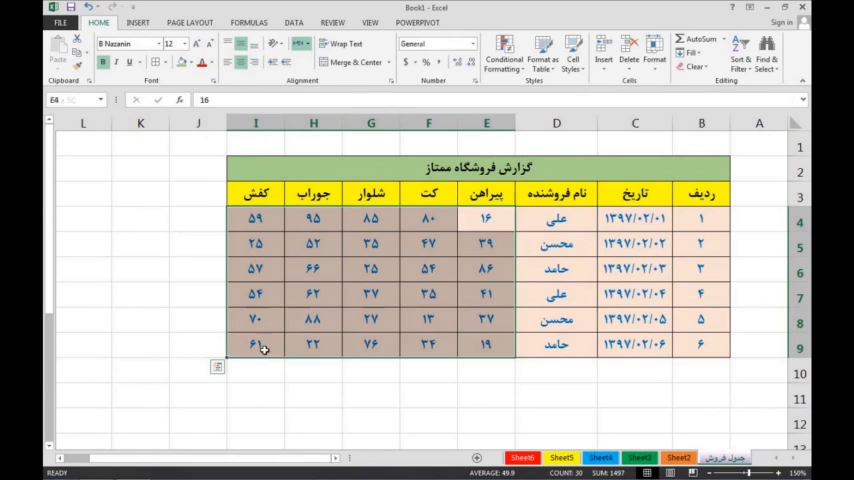Click the Sign in link
Viewport: 854px width, 480px height.
[x=781, y=22]
